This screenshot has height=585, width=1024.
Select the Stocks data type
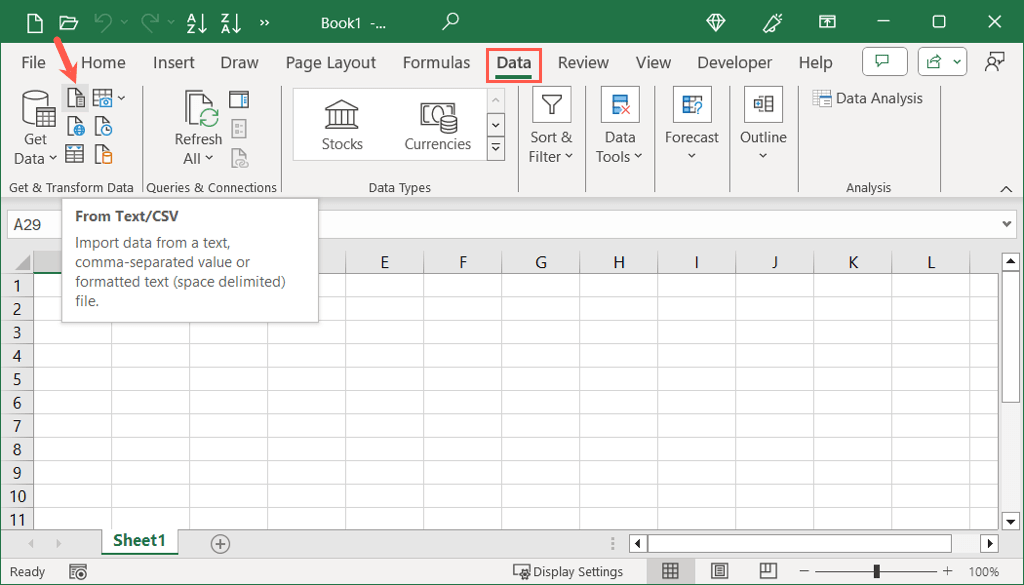342,124
